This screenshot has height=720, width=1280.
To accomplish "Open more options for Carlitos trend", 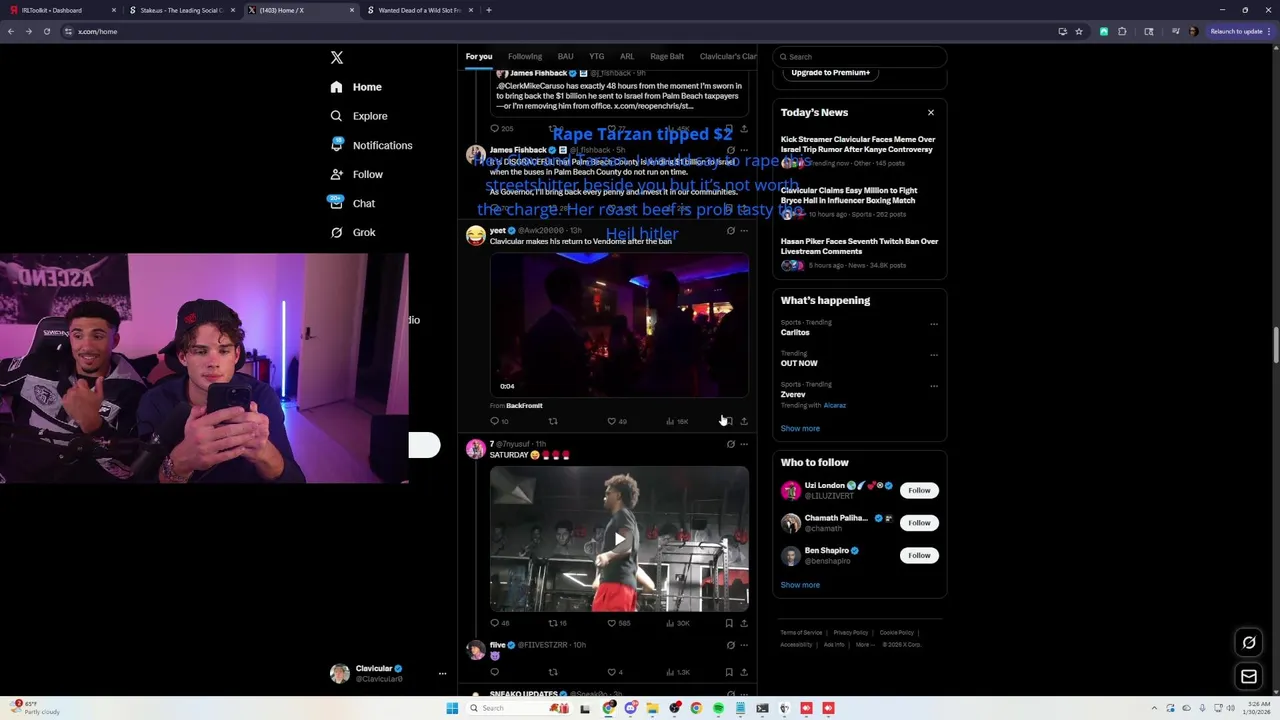I will coord(934,324).
